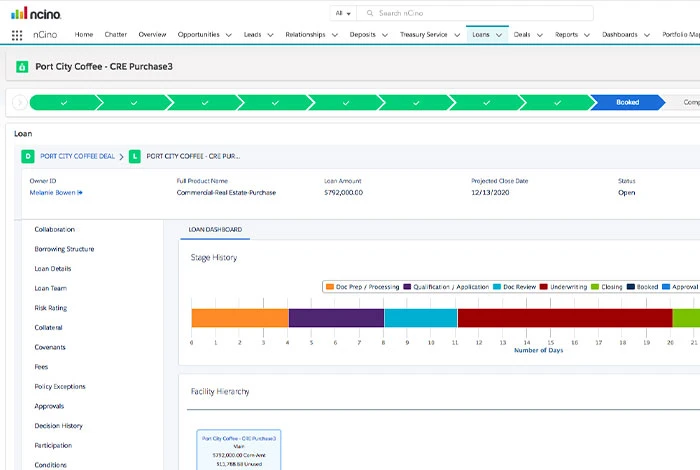Open the Port City Coffee Deal breadcrumb link
Image resolution: width=700 pixels, height=470 pixels.
coord(77,156)
